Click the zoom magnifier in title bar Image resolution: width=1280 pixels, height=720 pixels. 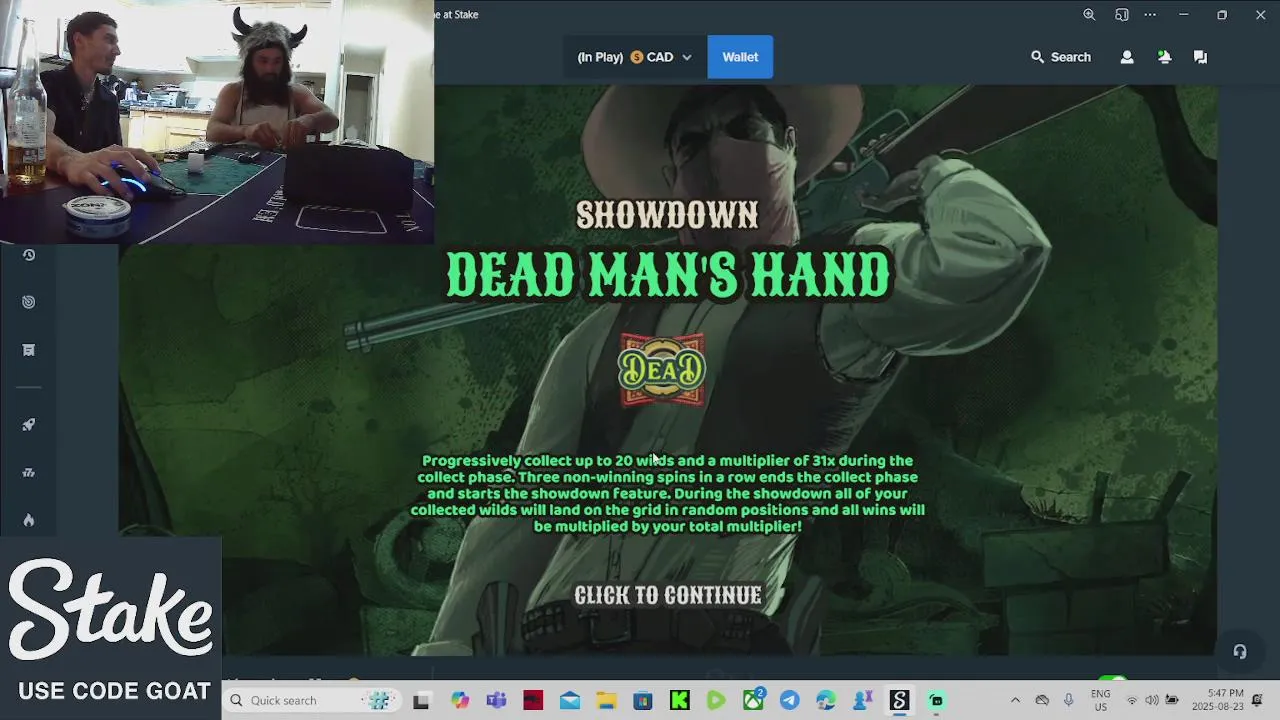point(1089,15)
